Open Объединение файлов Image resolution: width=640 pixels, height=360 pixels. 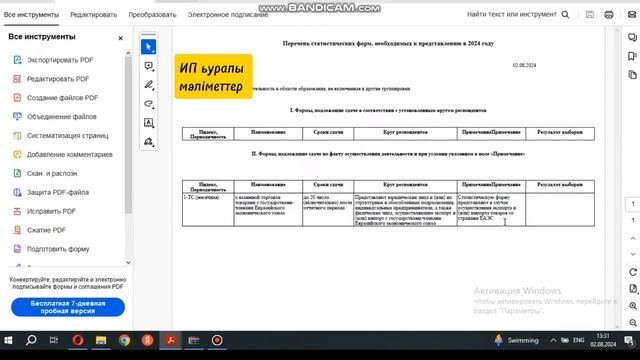pyautogui.click(x=62, y=116)
